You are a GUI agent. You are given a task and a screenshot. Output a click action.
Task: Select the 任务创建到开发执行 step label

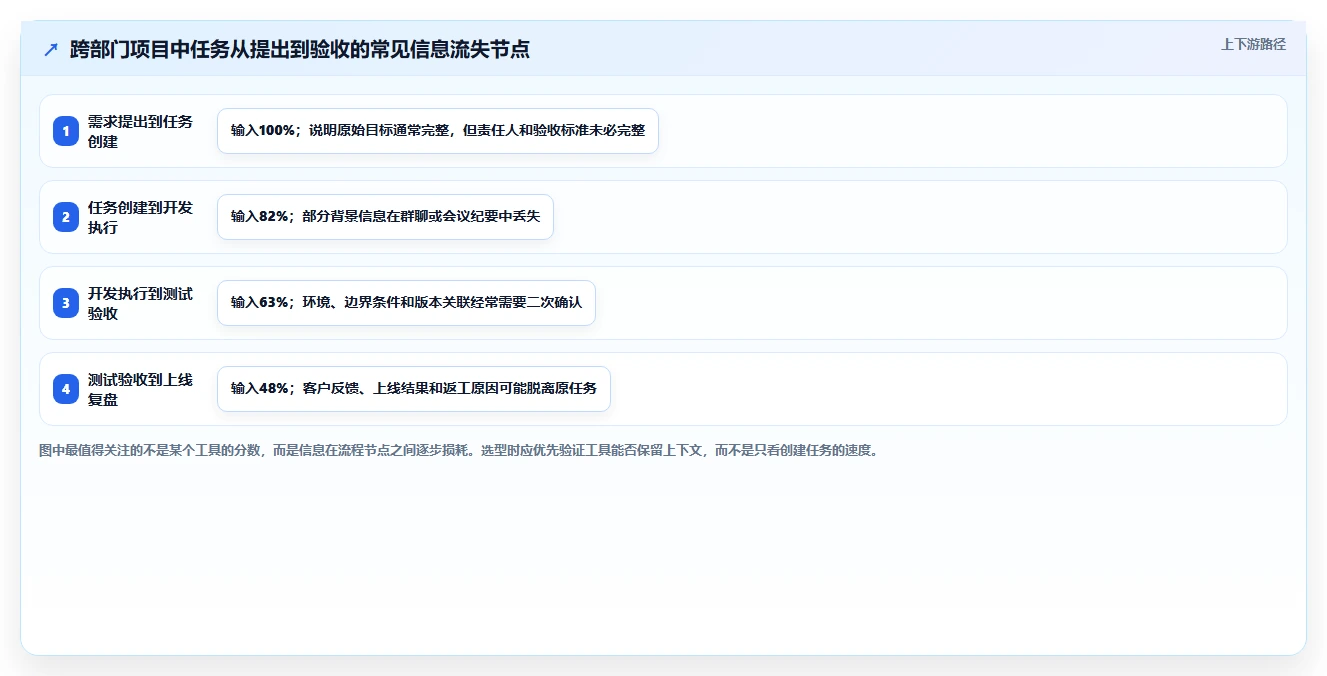coord(140,217)
